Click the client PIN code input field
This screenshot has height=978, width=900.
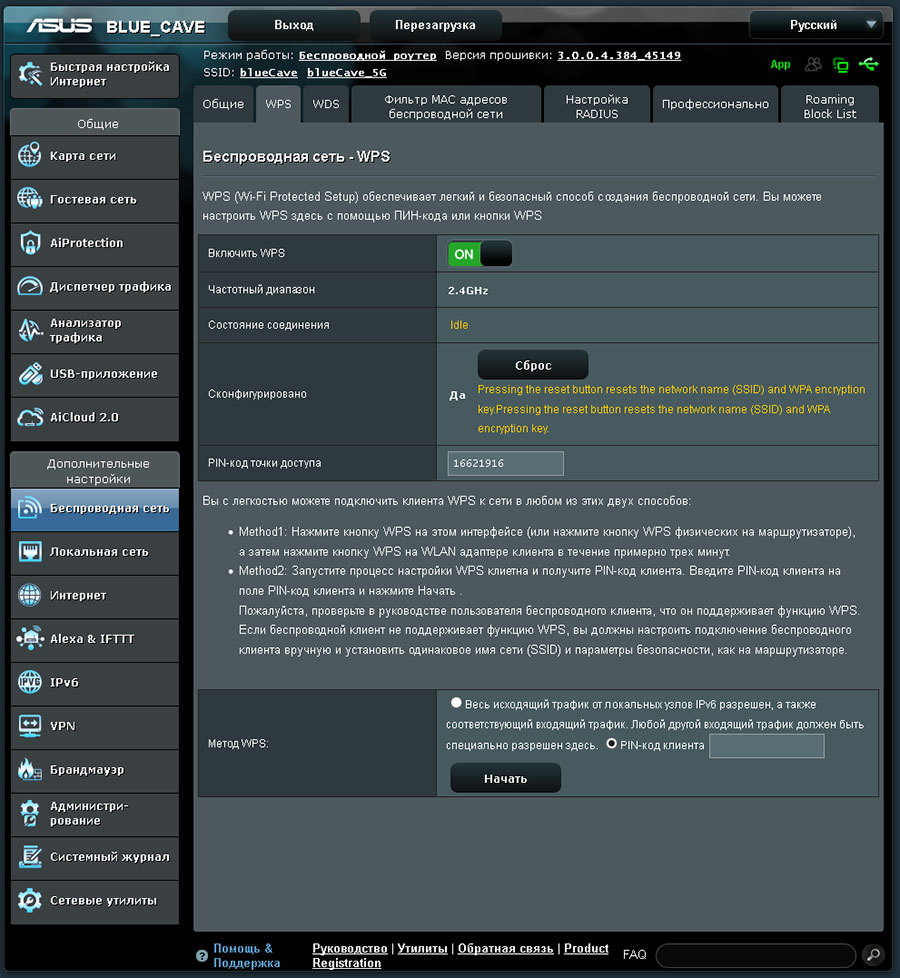pos(767,745)
